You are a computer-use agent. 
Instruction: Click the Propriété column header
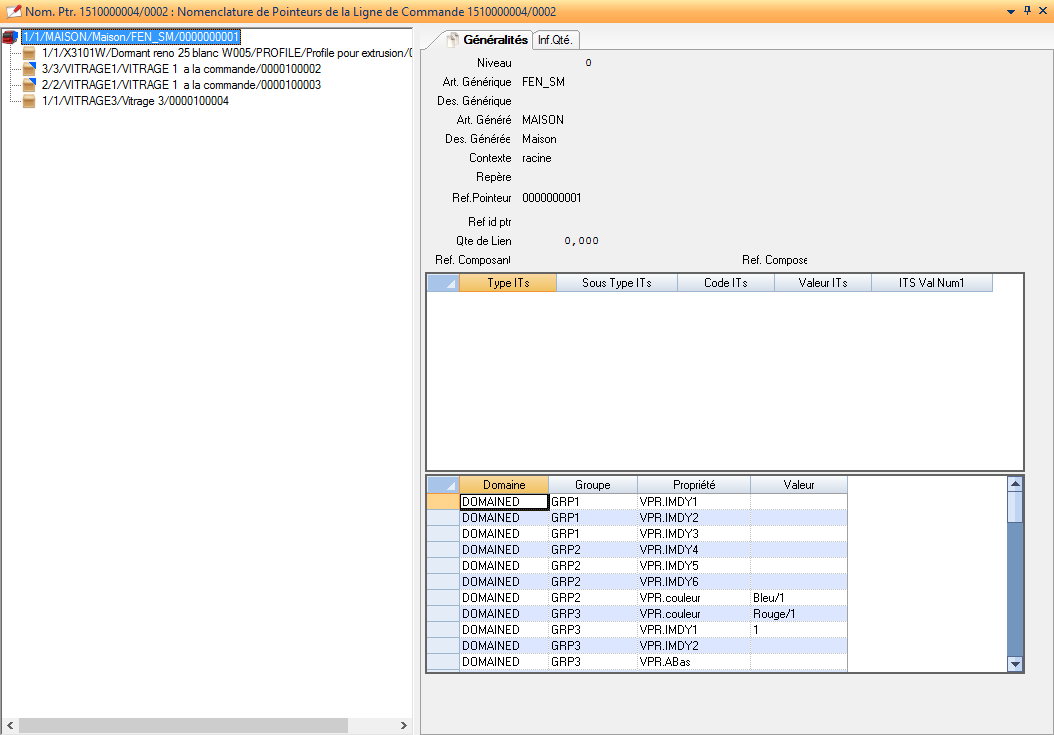click(693, 485)
